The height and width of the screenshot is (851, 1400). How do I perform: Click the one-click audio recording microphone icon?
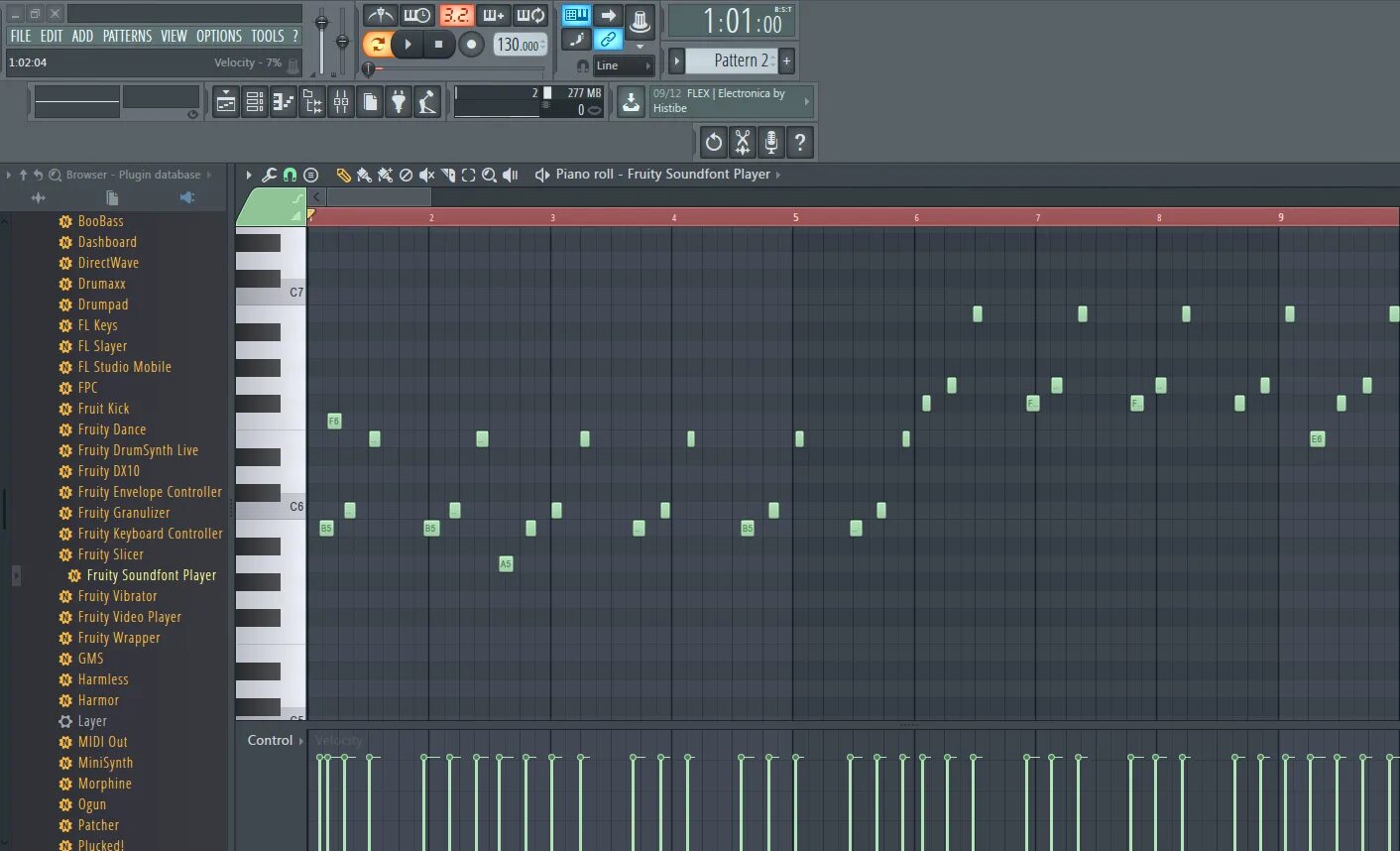click(771, 143)
